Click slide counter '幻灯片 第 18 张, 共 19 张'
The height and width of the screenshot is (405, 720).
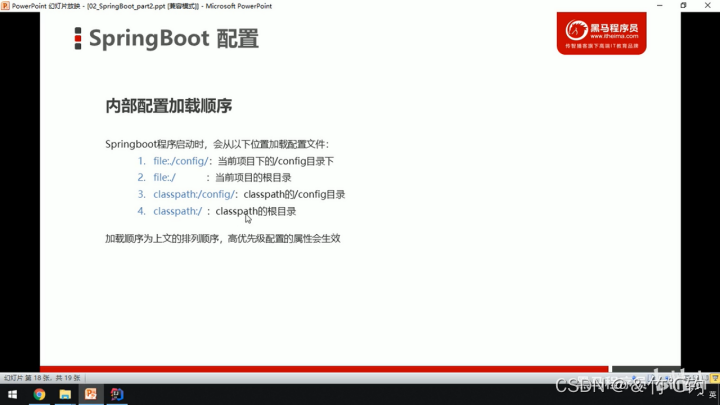(x=42, y=378)
